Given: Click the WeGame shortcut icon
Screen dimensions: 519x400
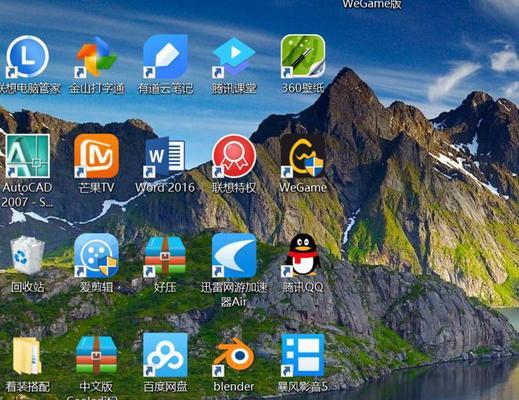Looking at the screenshot, I should 303,156.
